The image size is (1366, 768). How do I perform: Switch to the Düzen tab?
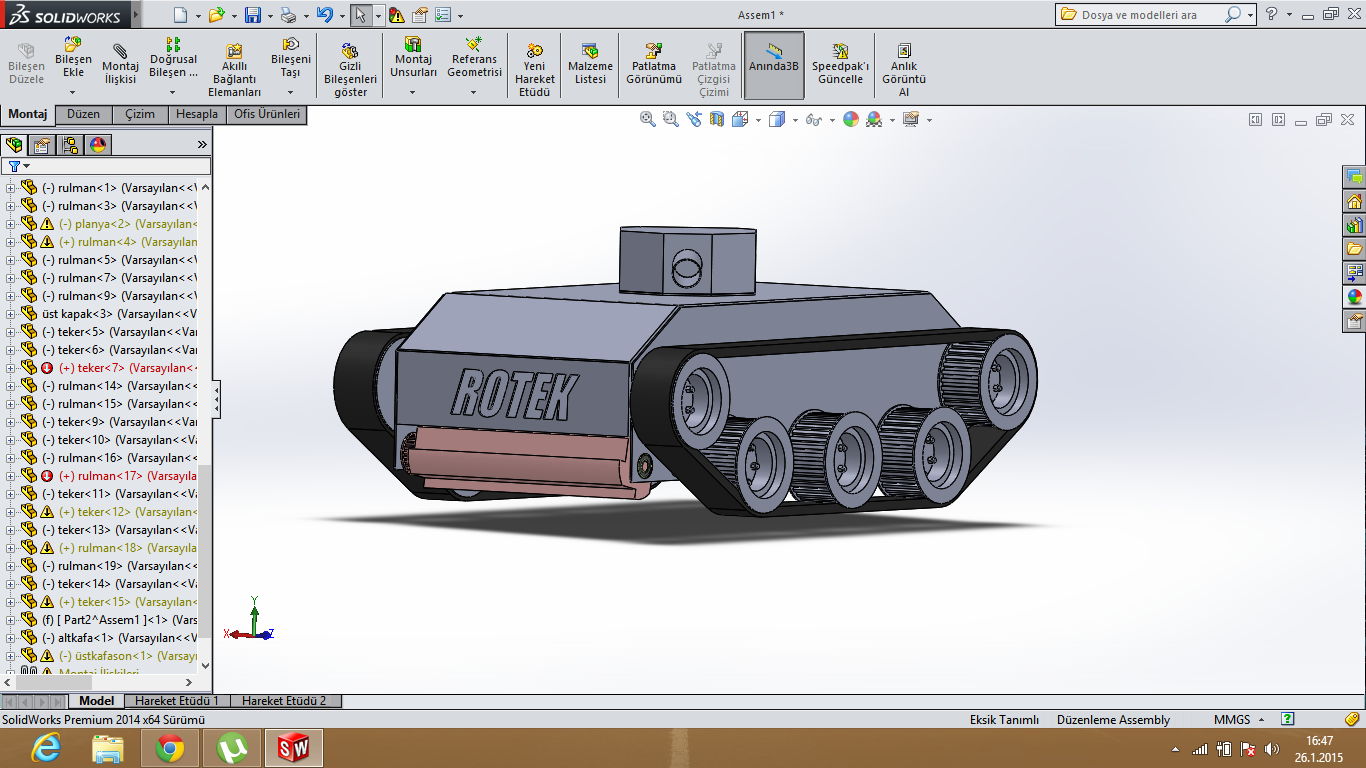coord(84,114)
